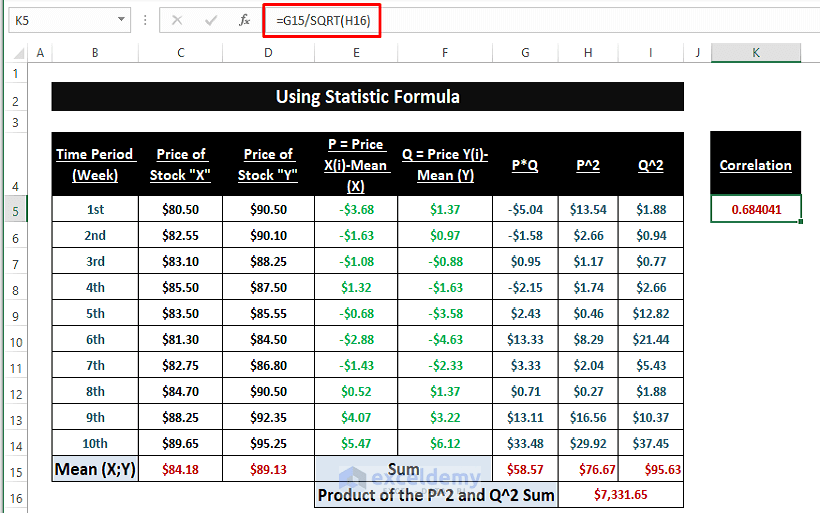Click the sum $76.67 cell
Viewport: 820px width, 513px height.
(588, 469)
